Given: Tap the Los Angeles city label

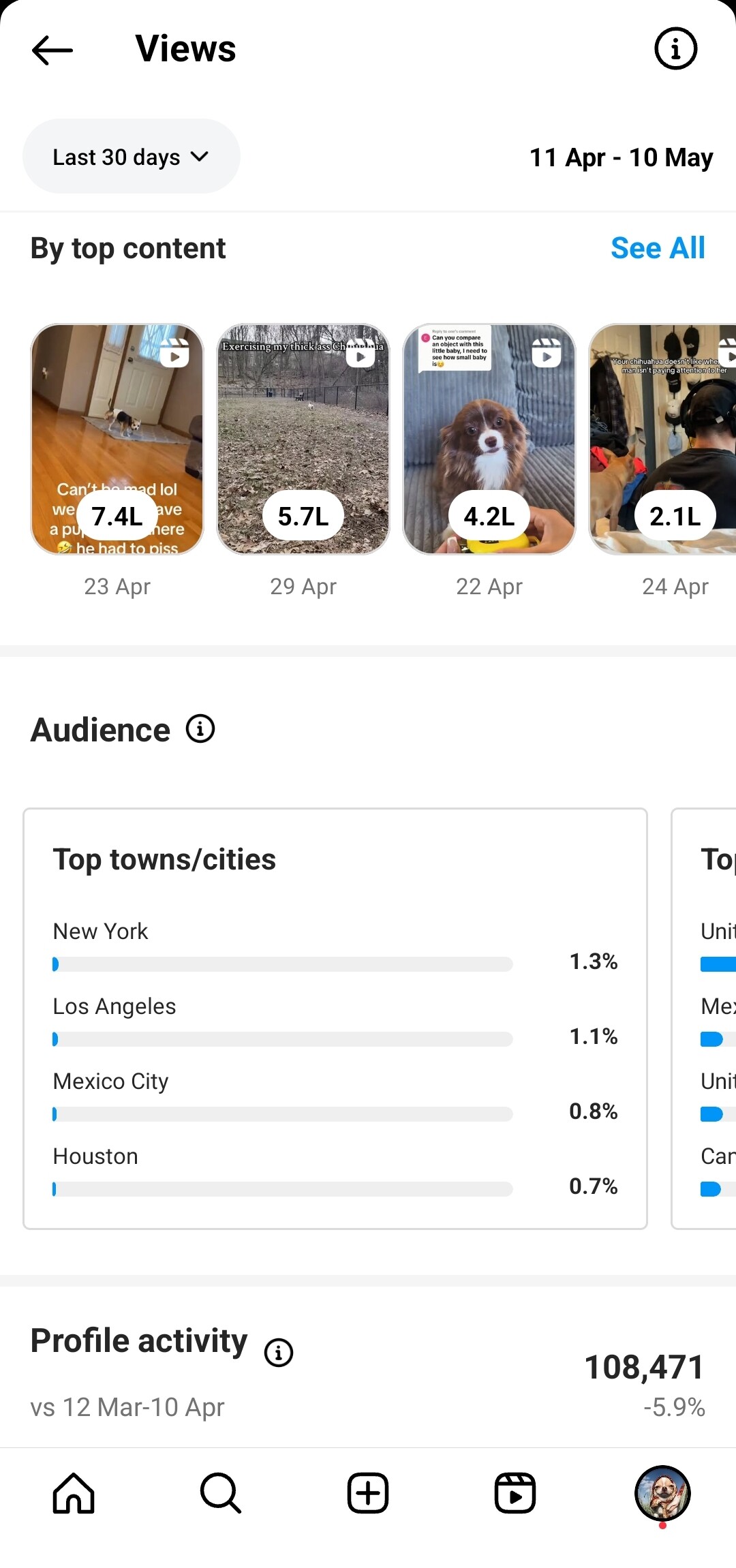Looking at the screenshot, I should click(114, 1006).
